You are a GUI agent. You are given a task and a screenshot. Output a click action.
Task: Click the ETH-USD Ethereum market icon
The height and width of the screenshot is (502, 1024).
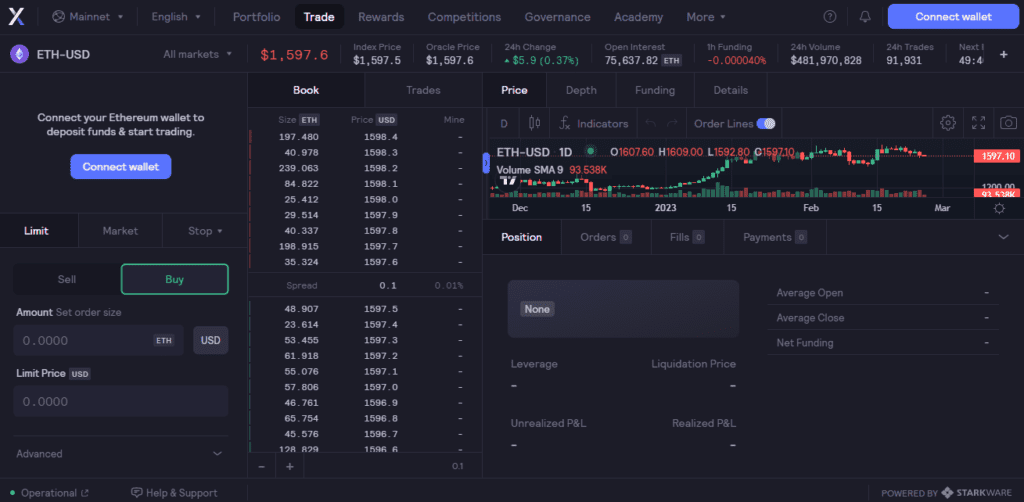point(19,54)
